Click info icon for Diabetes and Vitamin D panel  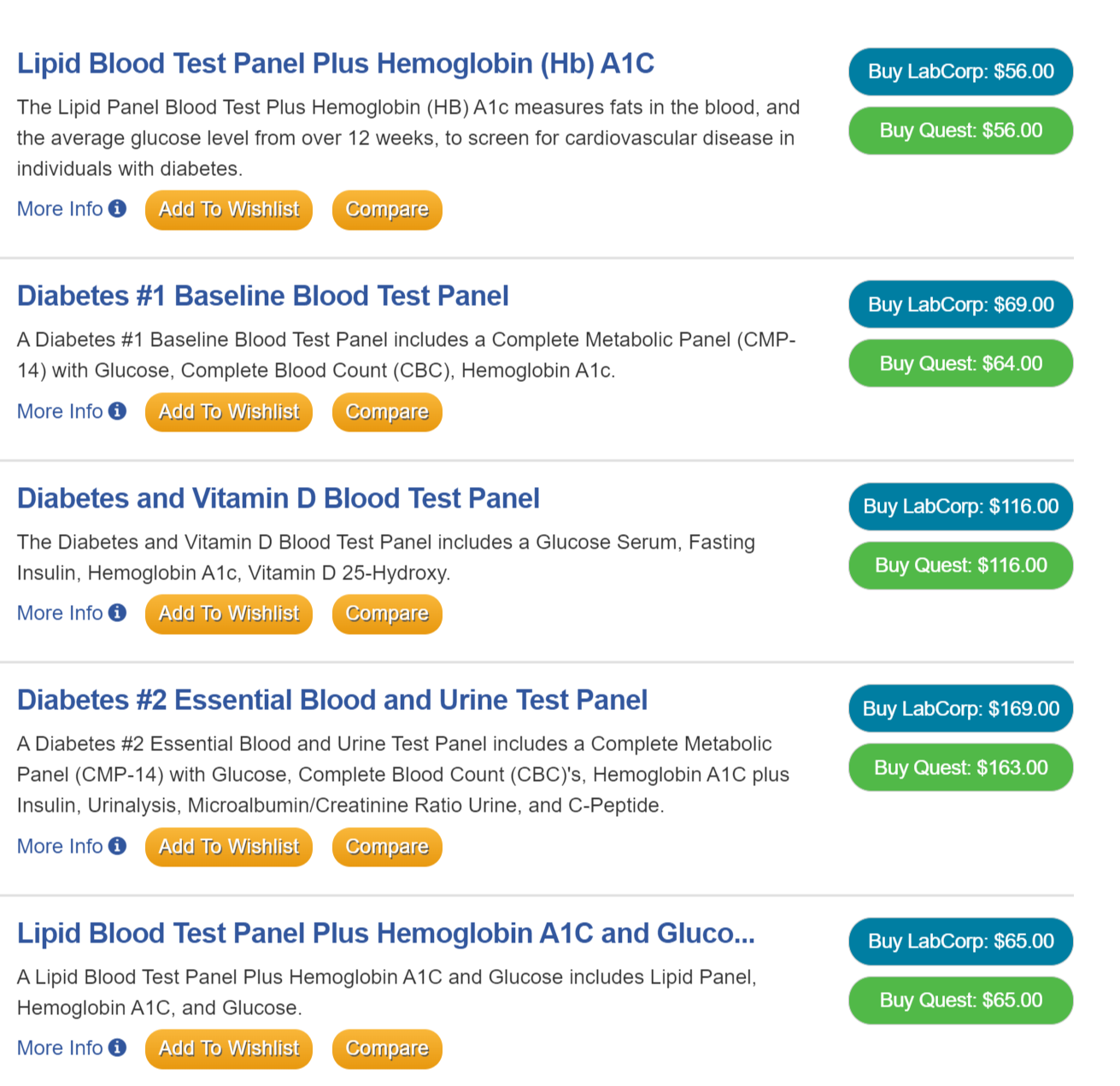118,613
